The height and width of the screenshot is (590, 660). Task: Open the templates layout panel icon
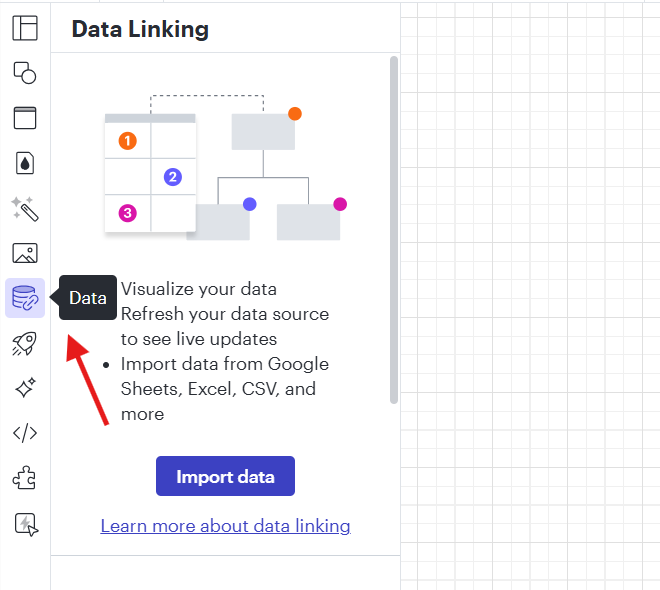[x=25, y=28]
